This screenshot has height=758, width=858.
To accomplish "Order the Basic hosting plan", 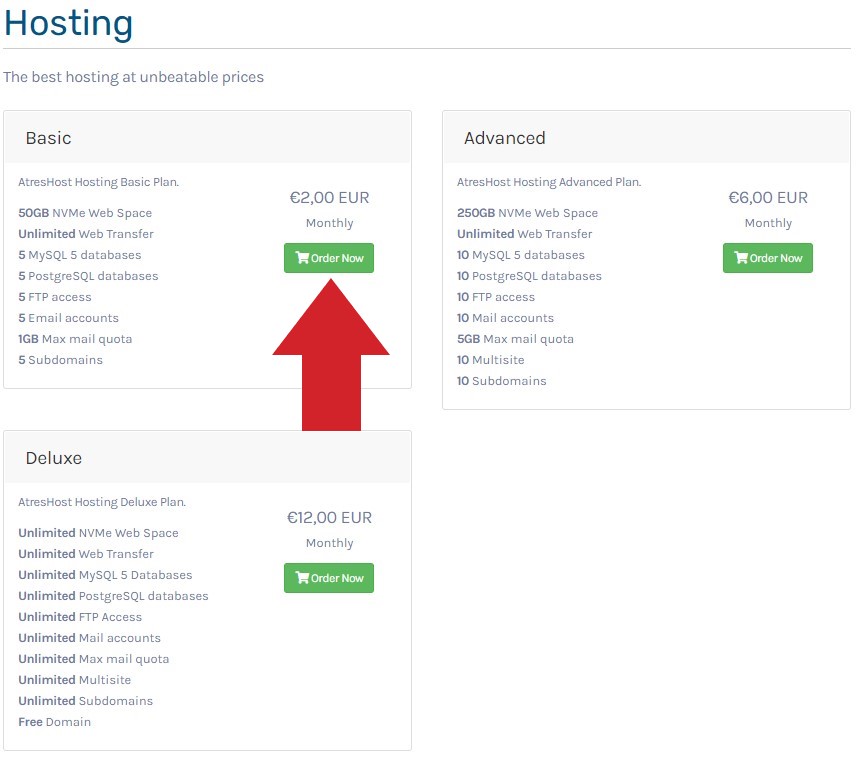I will (x=329, y=257).
